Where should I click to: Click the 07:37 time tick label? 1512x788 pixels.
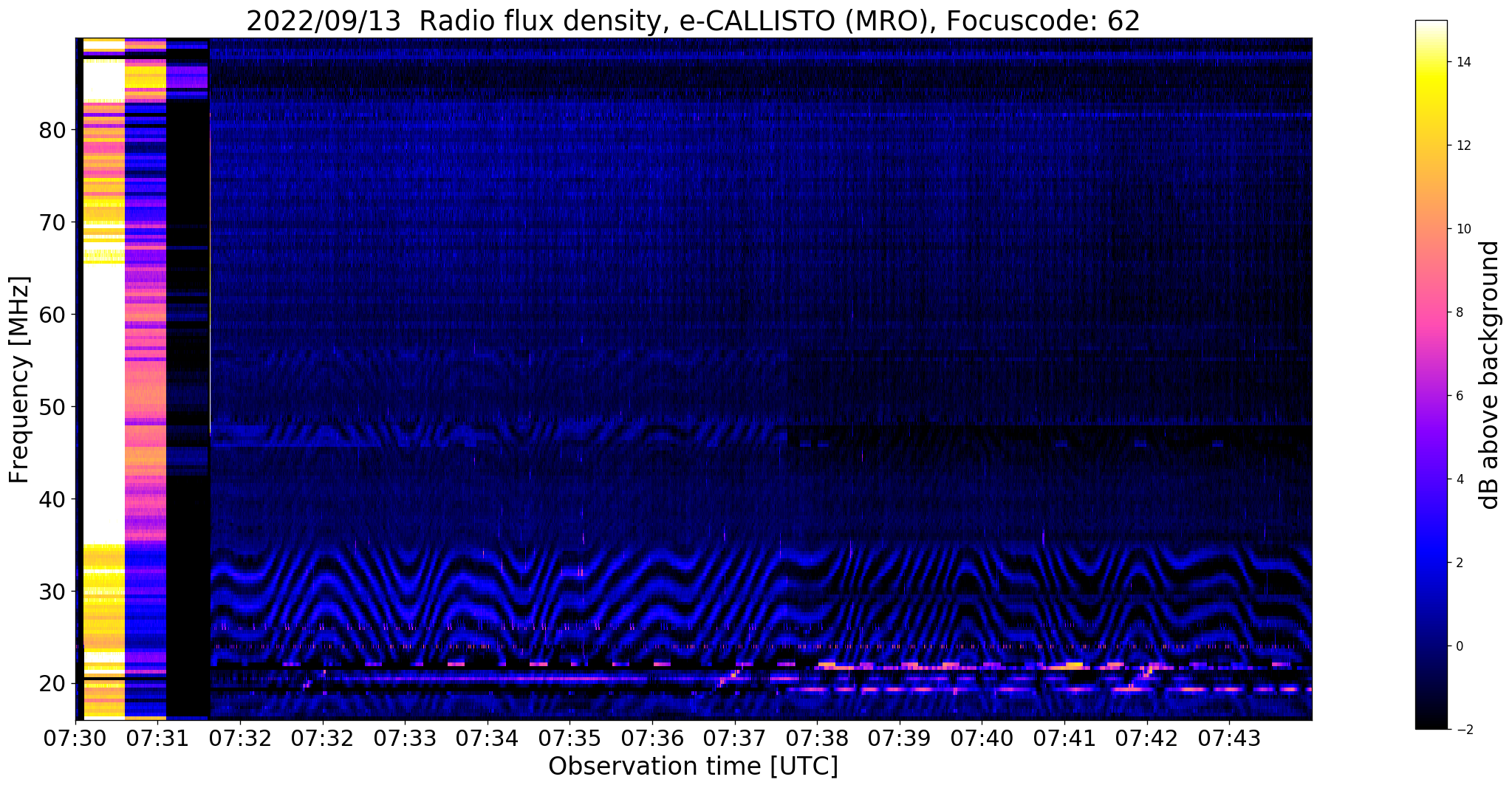coord(735,738)
